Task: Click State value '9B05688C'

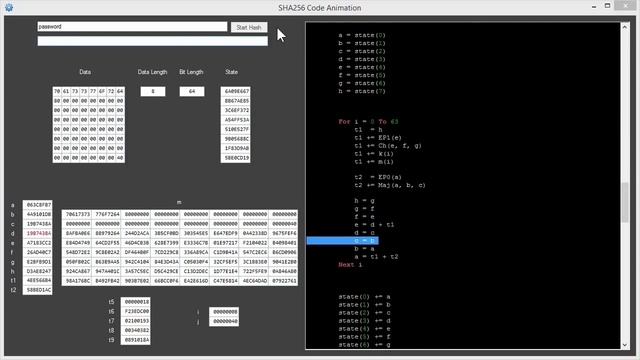Action: [236, 139]
